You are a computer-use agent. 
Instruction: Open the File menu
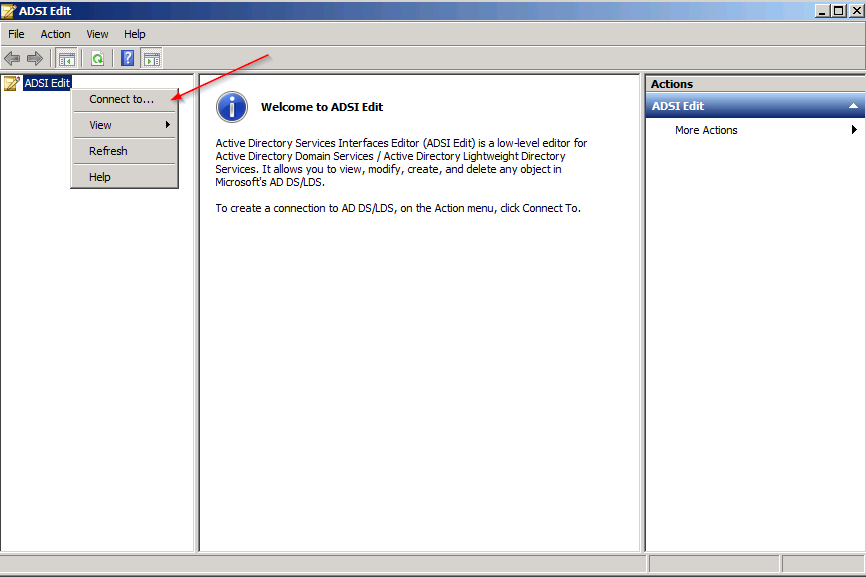coord(16,34)
